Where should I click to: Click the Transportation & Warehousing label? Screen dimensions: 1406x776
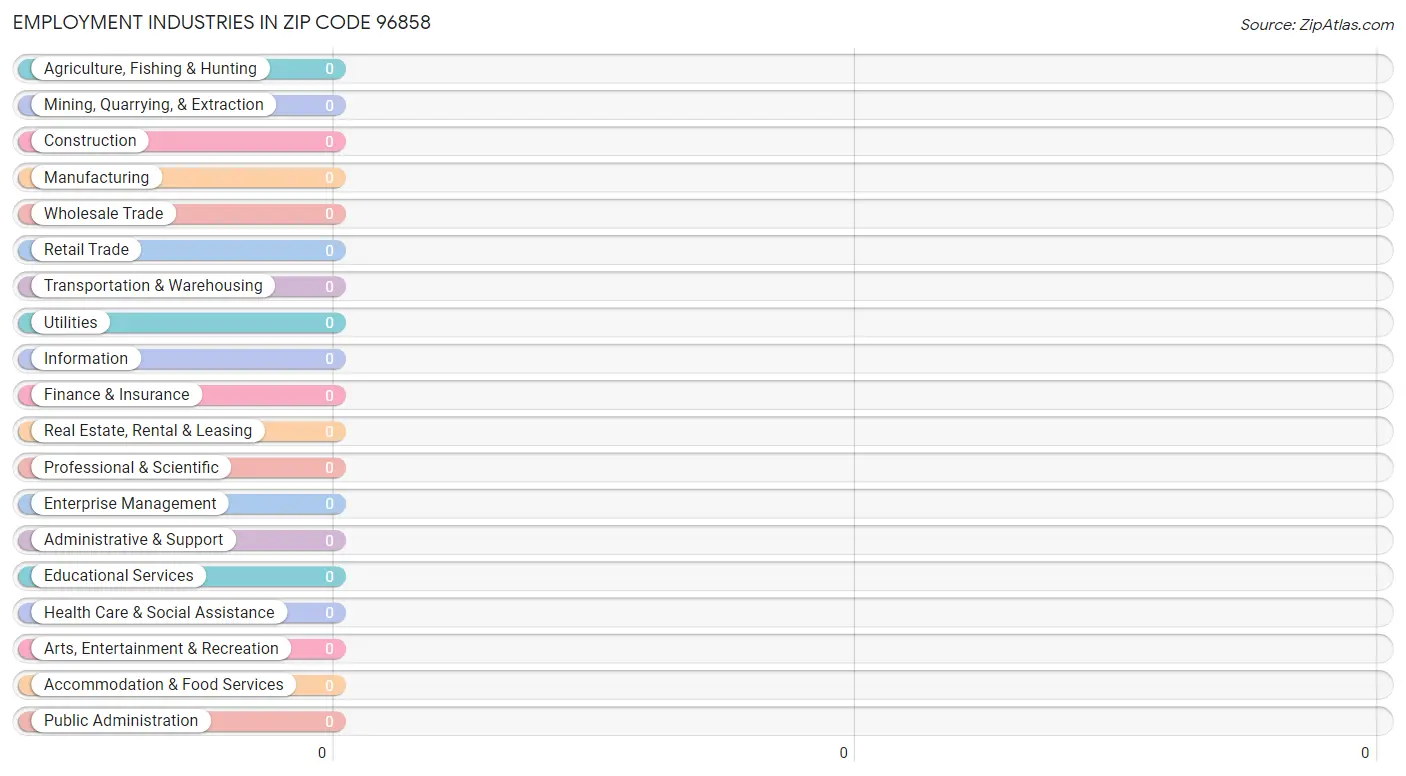(x=153, y=286)
